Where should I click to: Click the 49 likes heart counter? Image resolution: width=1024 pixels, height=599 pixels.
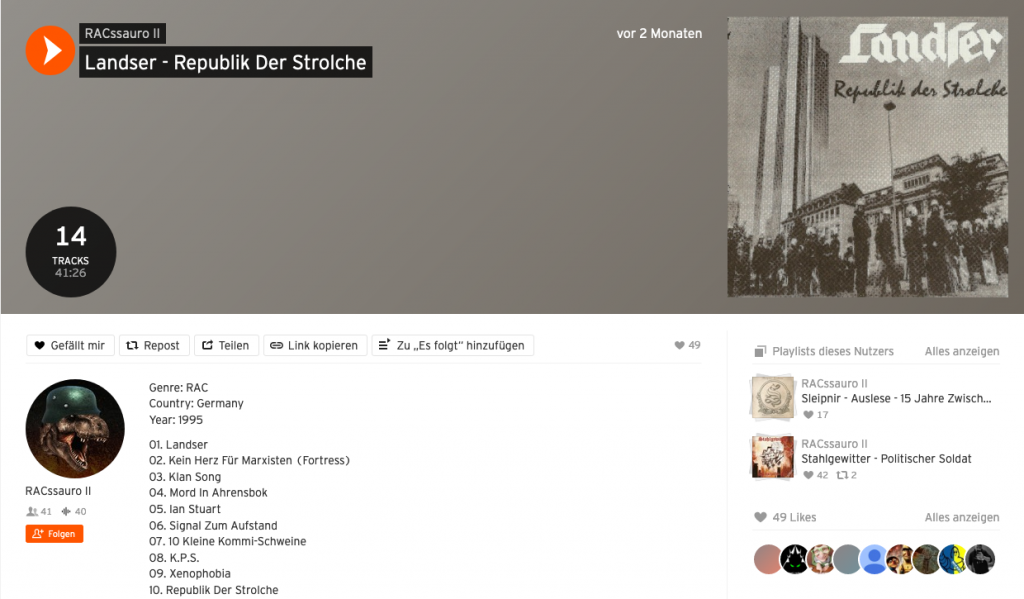[x=687, y=346]
